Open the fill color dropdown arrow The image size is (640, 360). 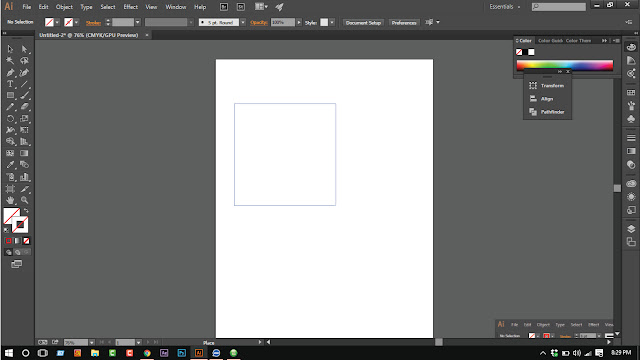pos(57,22)
